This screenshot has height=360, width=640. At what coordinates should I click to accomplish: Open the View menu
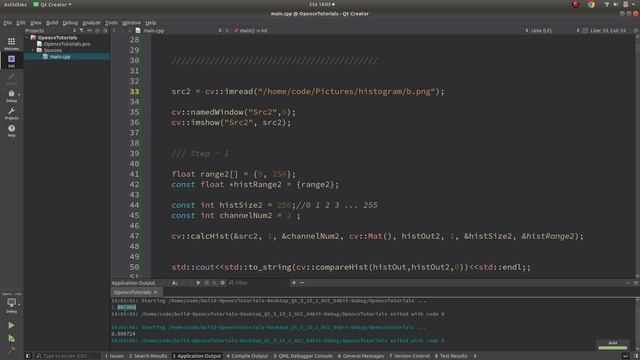pyautogui.click(x=36, y=23)
